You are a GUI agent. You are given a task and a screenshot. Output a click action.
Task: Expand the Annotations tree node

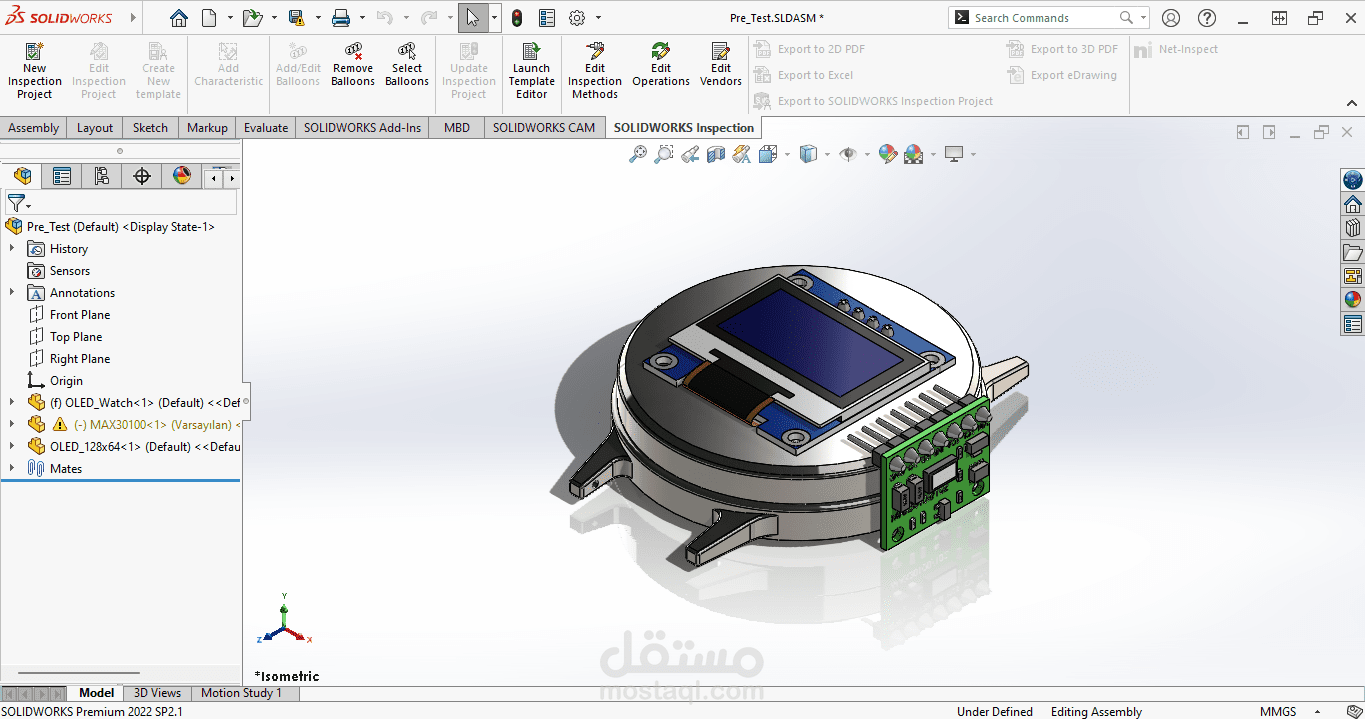coord(12,292)
